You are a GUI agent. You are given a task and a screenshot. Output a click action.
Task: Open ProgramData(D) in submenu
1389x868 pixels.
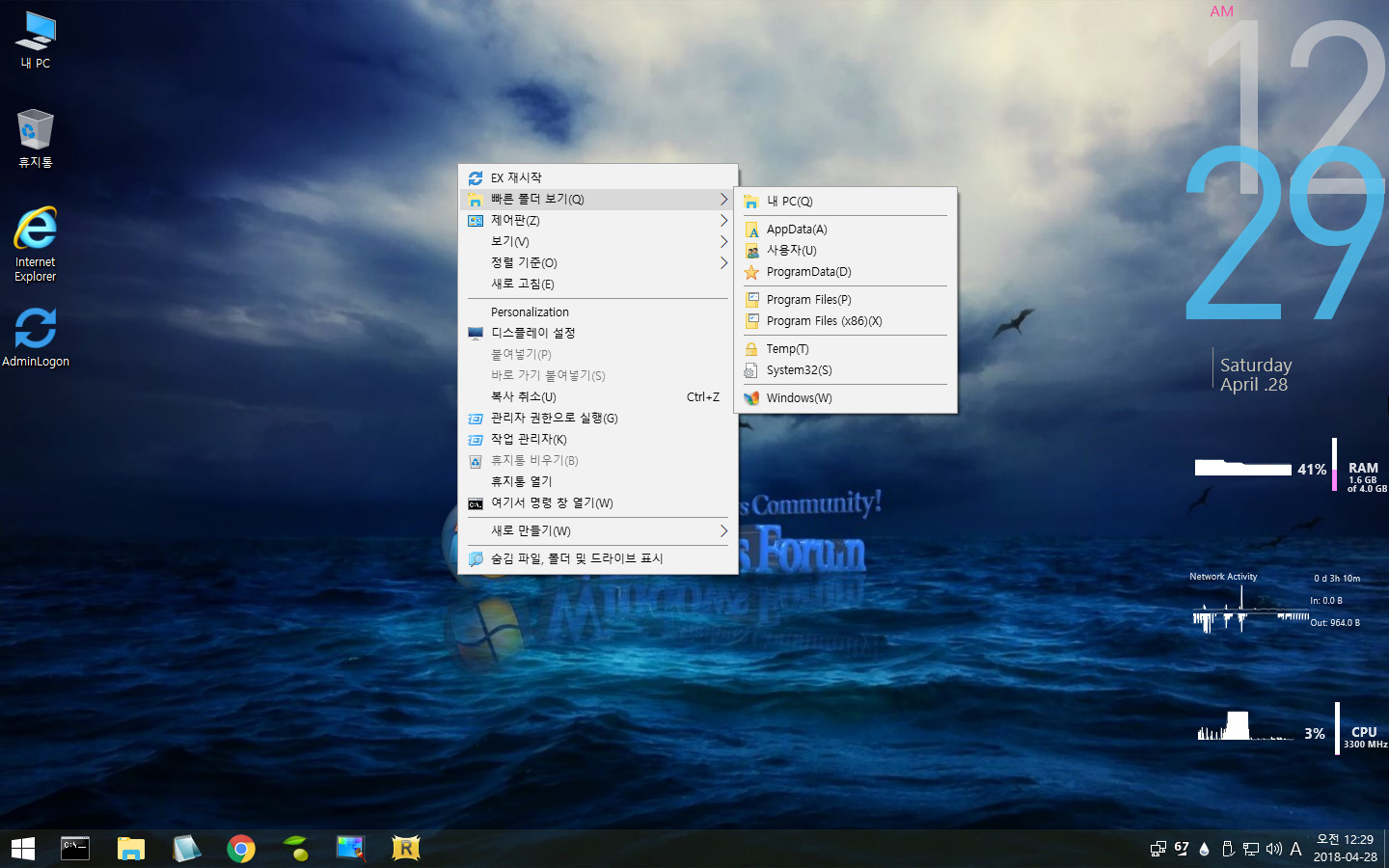tap(845, 271)
